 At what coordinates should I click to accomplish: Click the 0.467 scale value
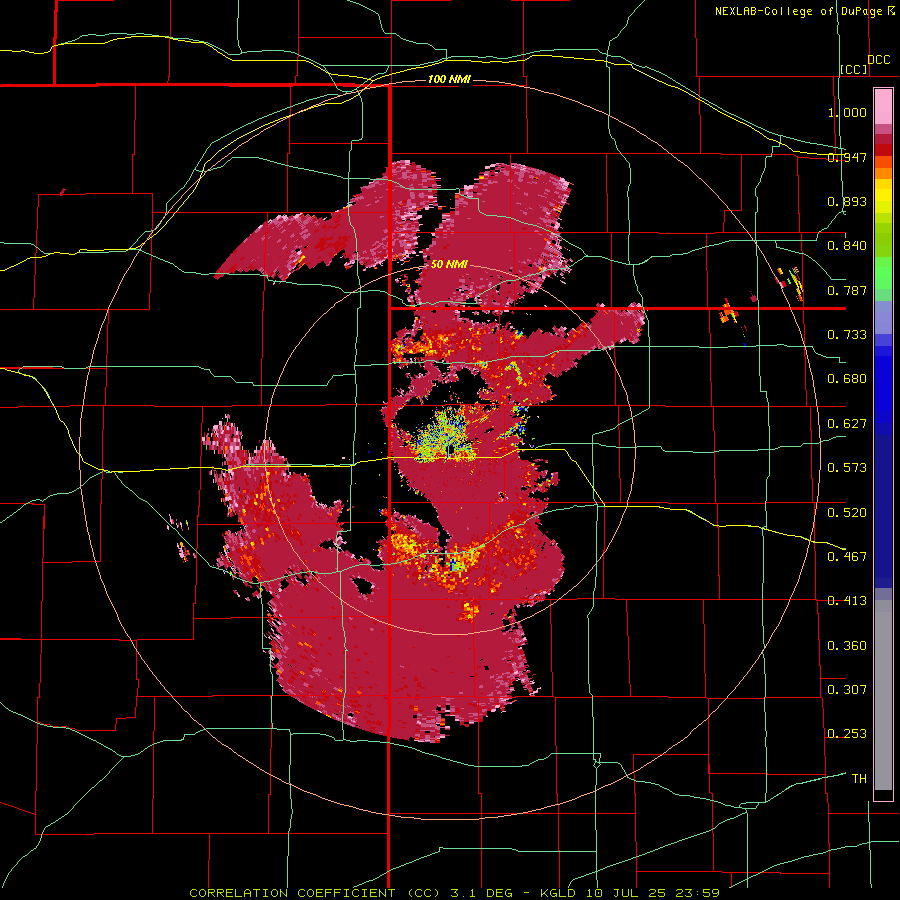tap(847, 557)
